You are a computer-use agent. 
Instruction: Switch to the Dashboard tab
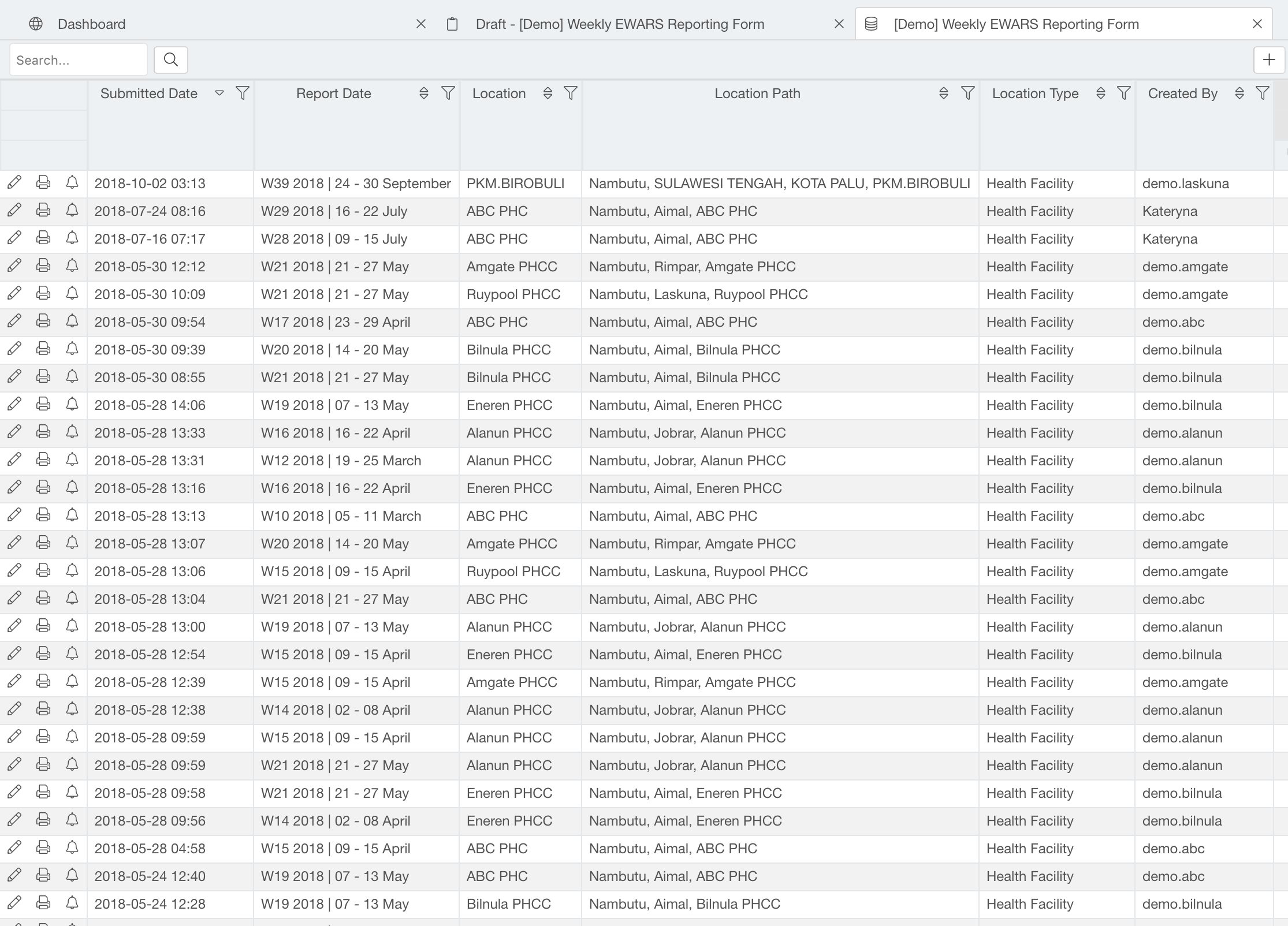91,24
